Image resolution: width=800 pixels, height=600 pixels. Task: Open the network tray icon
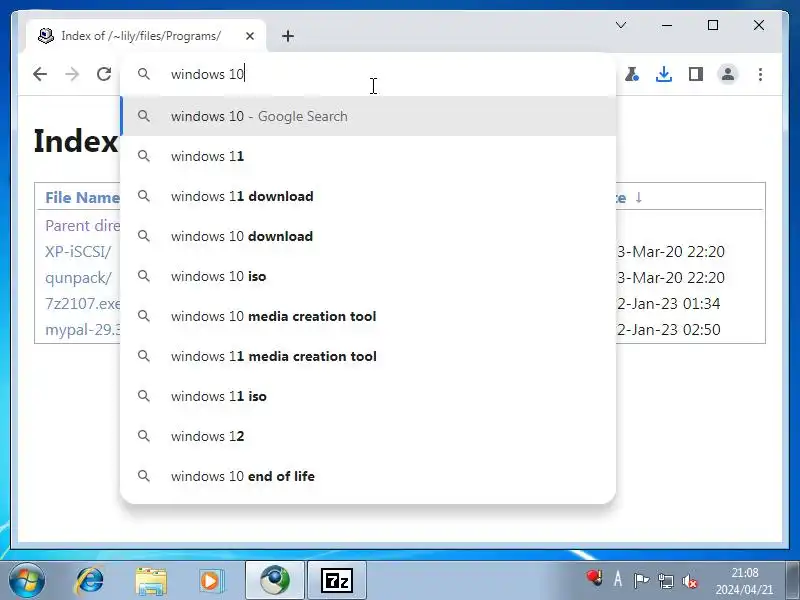[x=665, y=581]
